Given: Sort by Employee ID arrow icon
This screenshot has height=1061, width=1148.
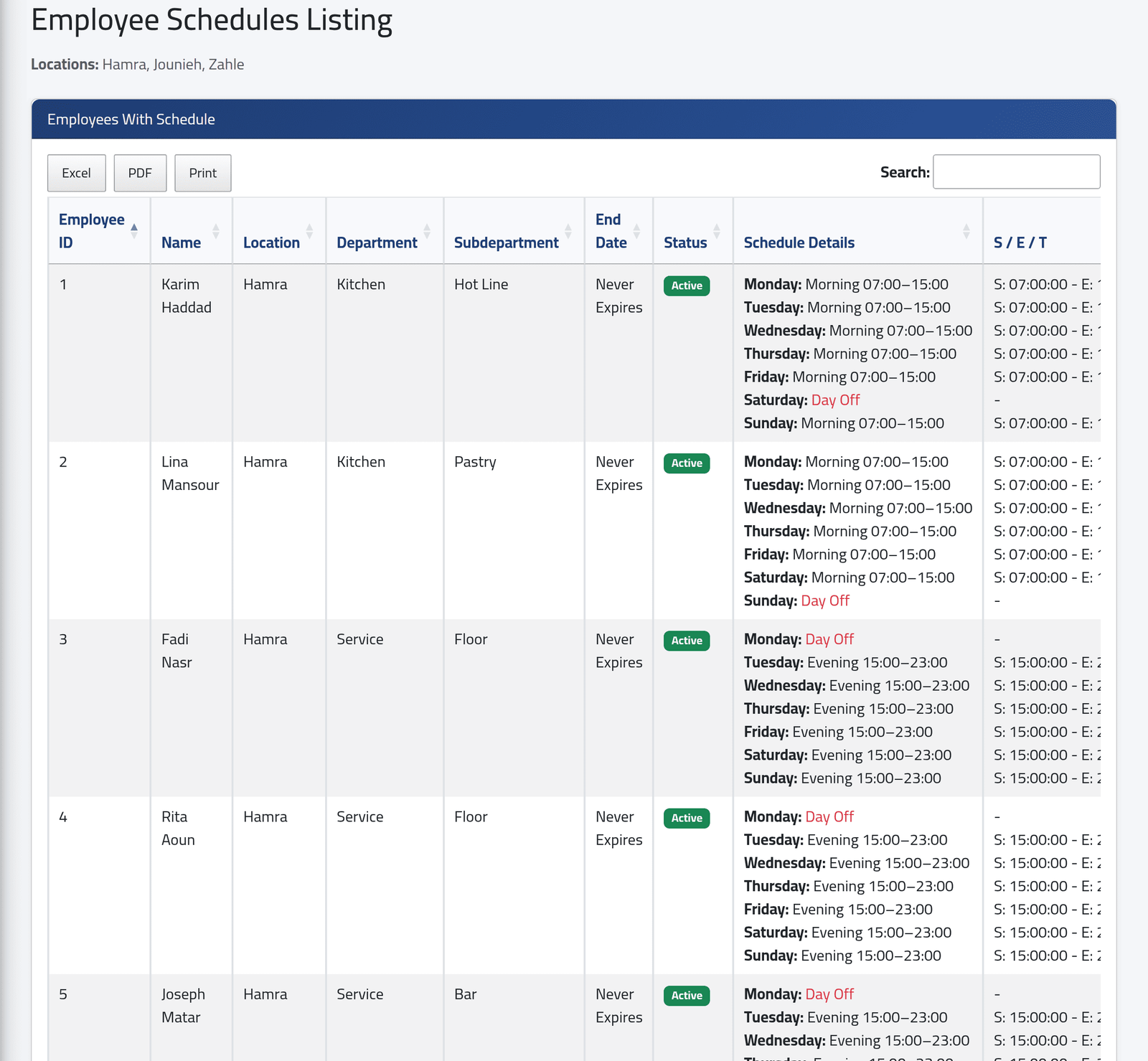Looking at the screenshot, I should (134, 231).
